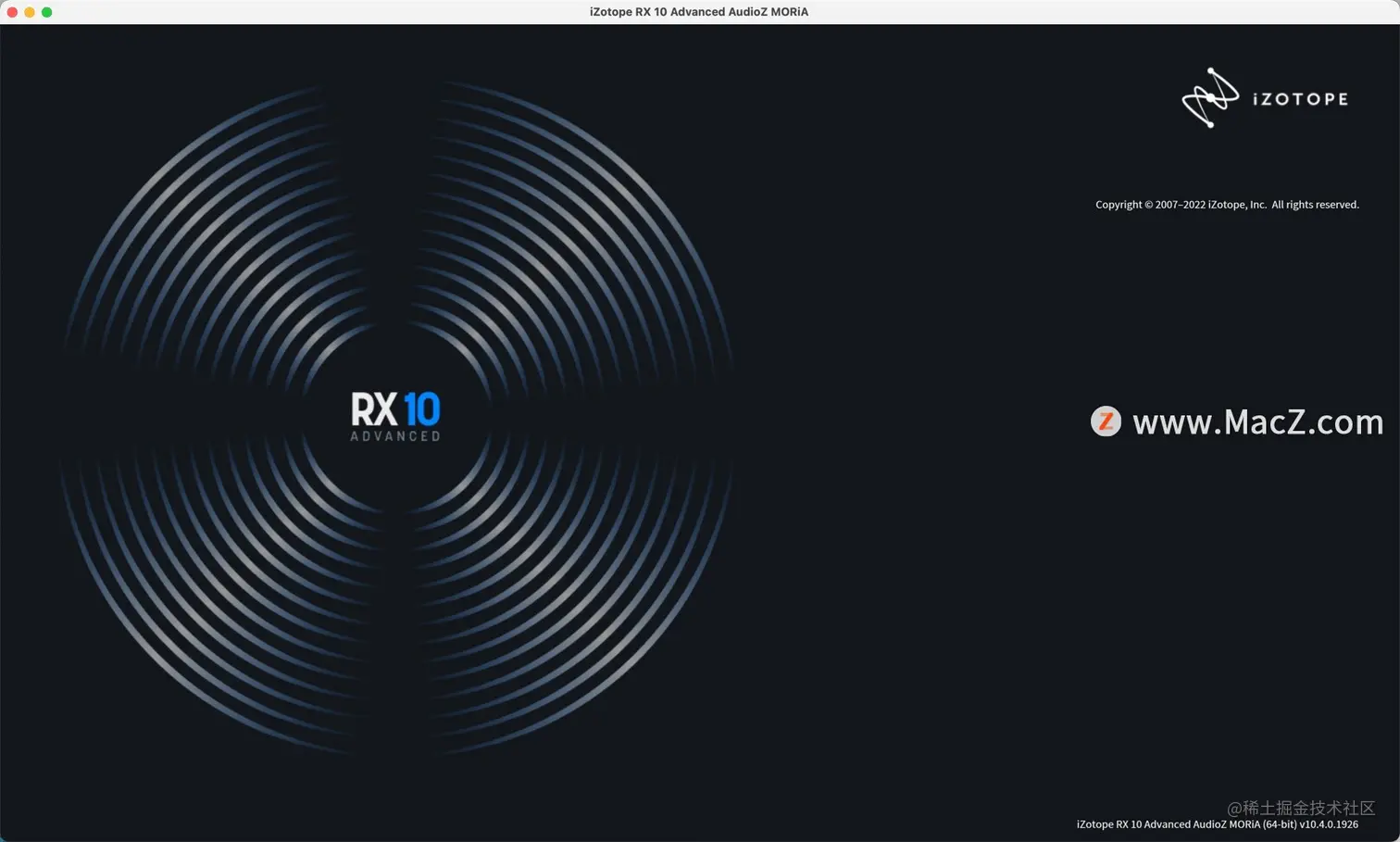Minimize the window with the yellow button
This screenshot has width=1400, height=842.
point(30,12)
